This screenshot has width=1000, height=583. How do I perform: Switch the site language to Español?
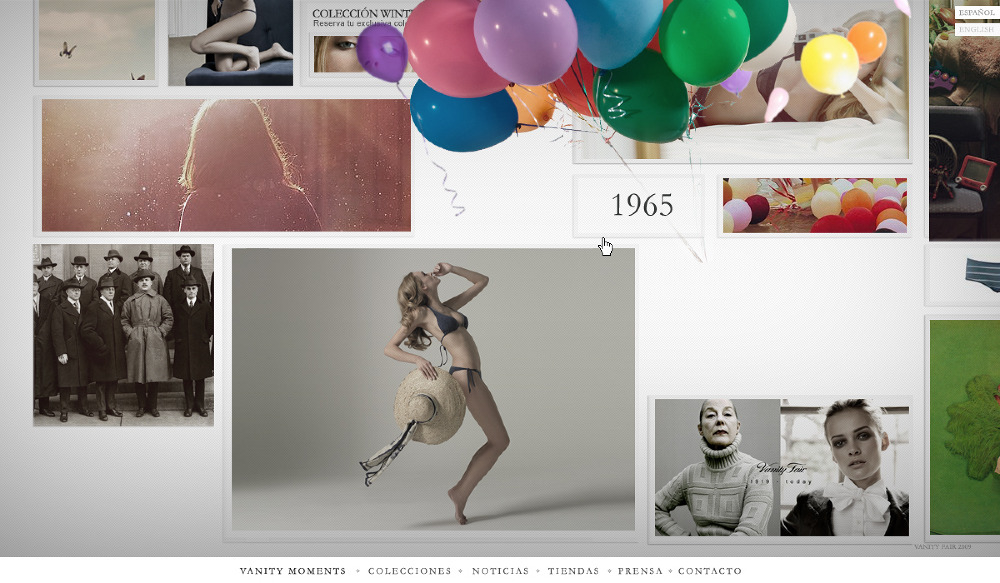pos(975,13)
